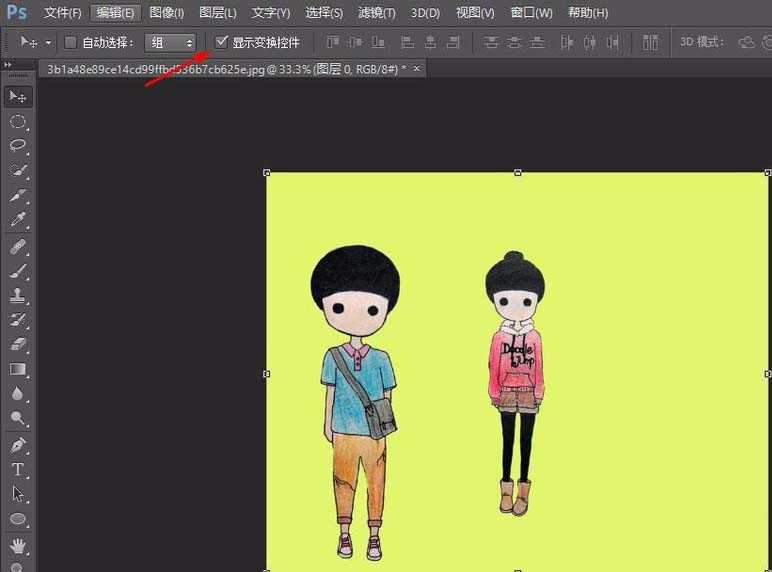The height and width of the screenshot is (572, 772).
Task: Open the 滤镜(T) menu
Action: (x=377, y=13)
